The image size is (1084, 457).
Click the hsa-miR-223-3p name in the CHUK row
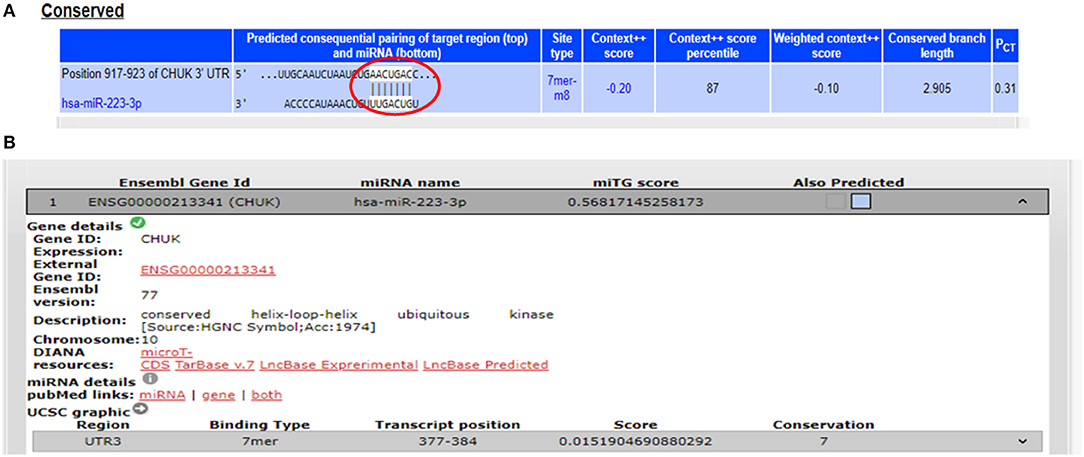click(x=410, y=202)
